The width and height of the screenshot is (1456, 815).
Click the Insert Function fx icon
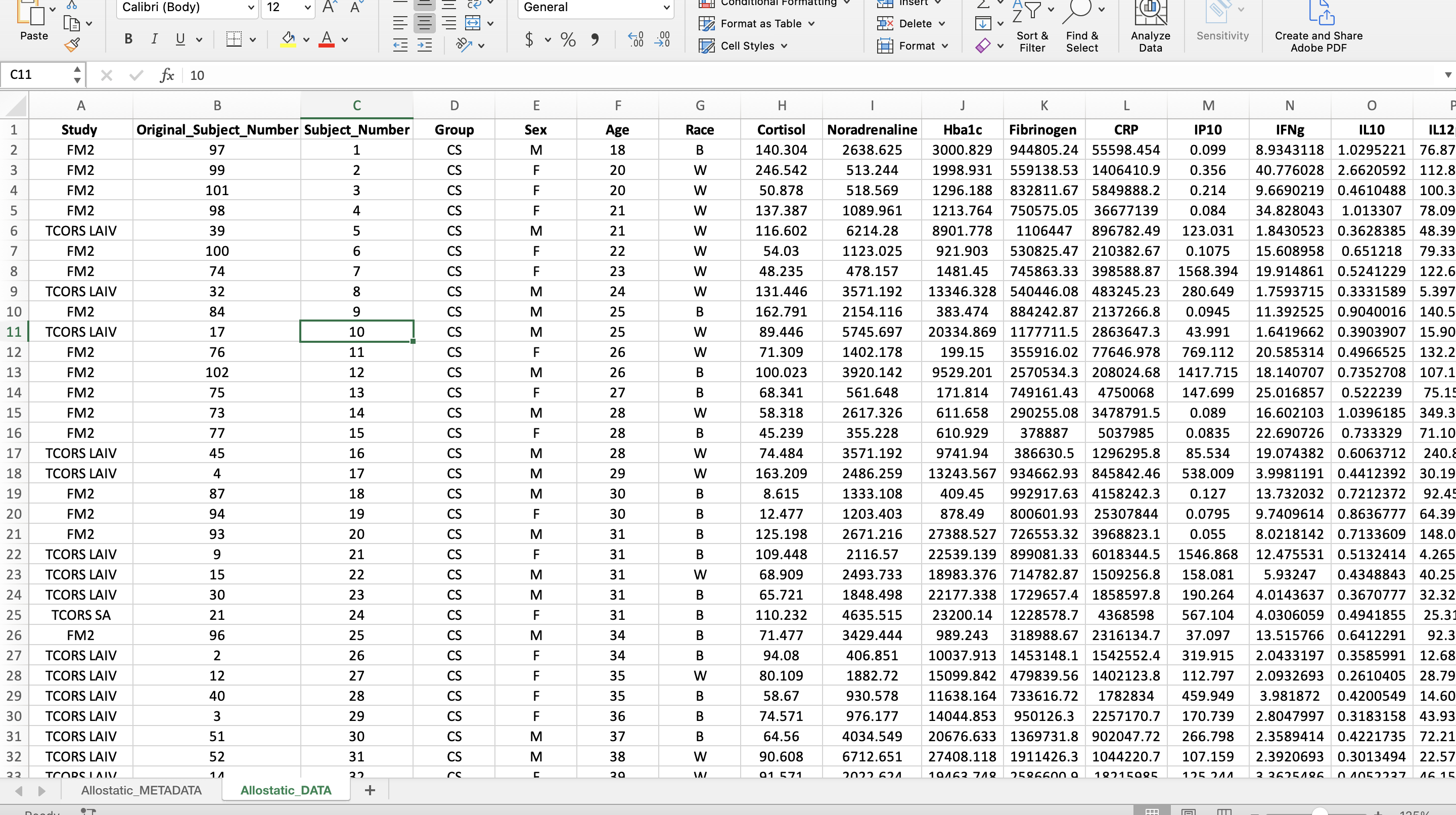(167, 75)
